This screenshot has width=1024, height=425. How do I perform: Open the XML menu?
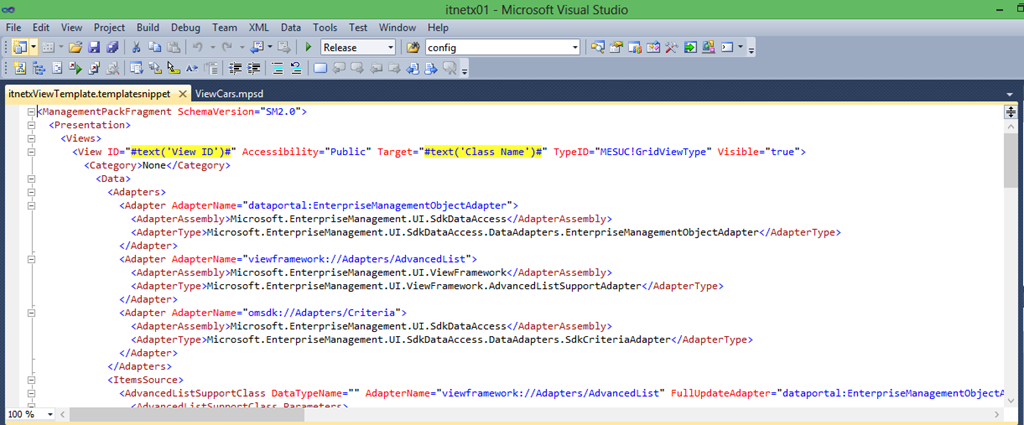[258, 27]
